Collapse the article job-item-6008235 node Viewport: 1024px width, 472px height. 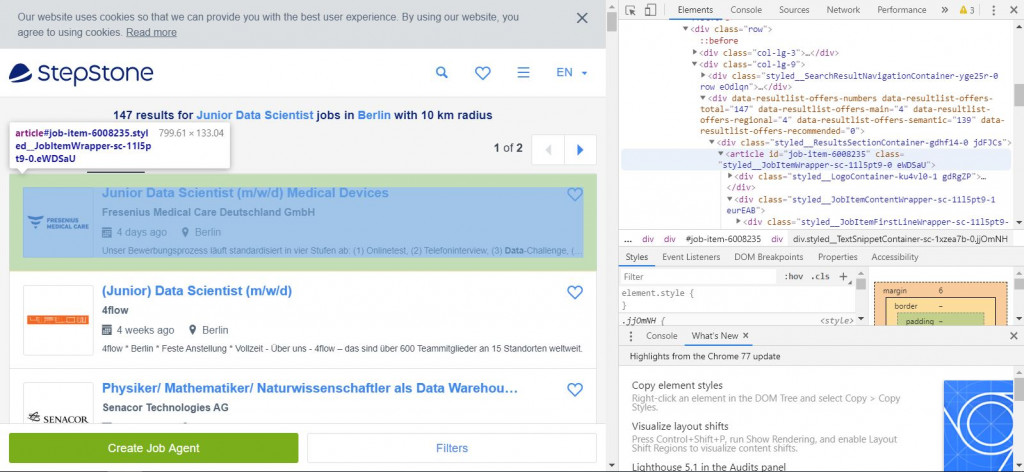point(720,153)
